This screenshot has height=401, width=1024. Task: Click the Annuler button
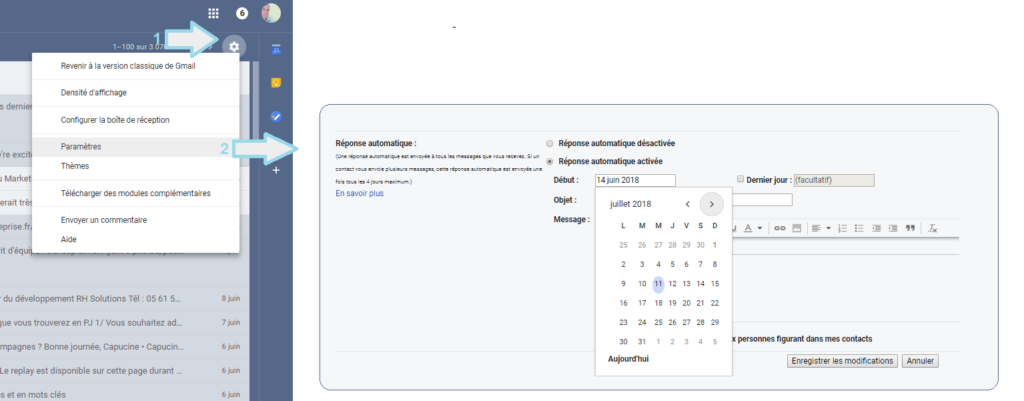920,361
